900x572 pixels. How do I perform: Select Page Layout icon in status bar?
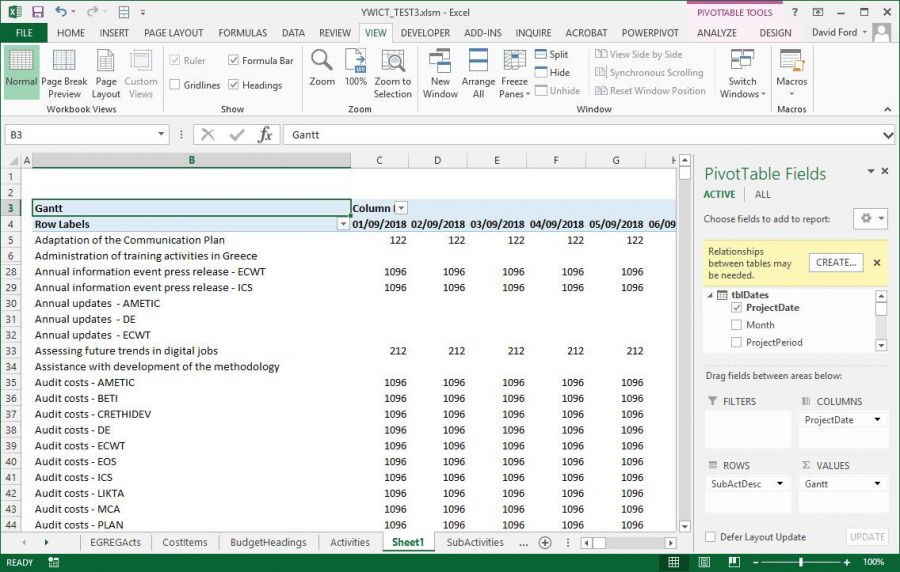[704, 562]
